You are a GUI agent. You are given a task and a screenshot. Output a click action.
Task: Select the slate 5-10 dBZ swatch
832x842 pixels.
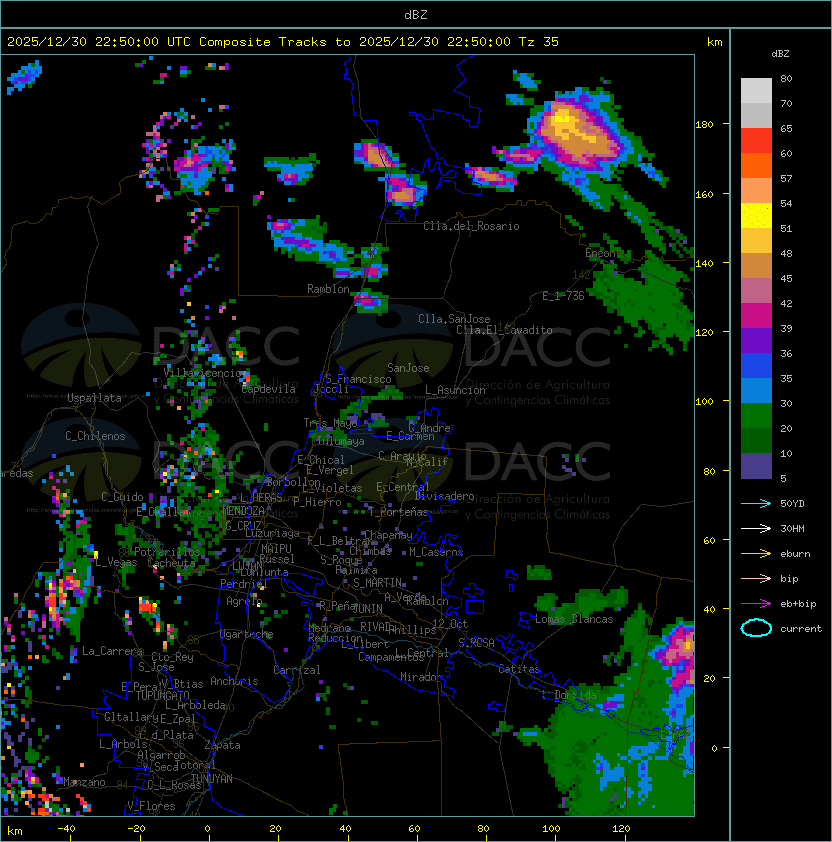(x=756, y=466)
